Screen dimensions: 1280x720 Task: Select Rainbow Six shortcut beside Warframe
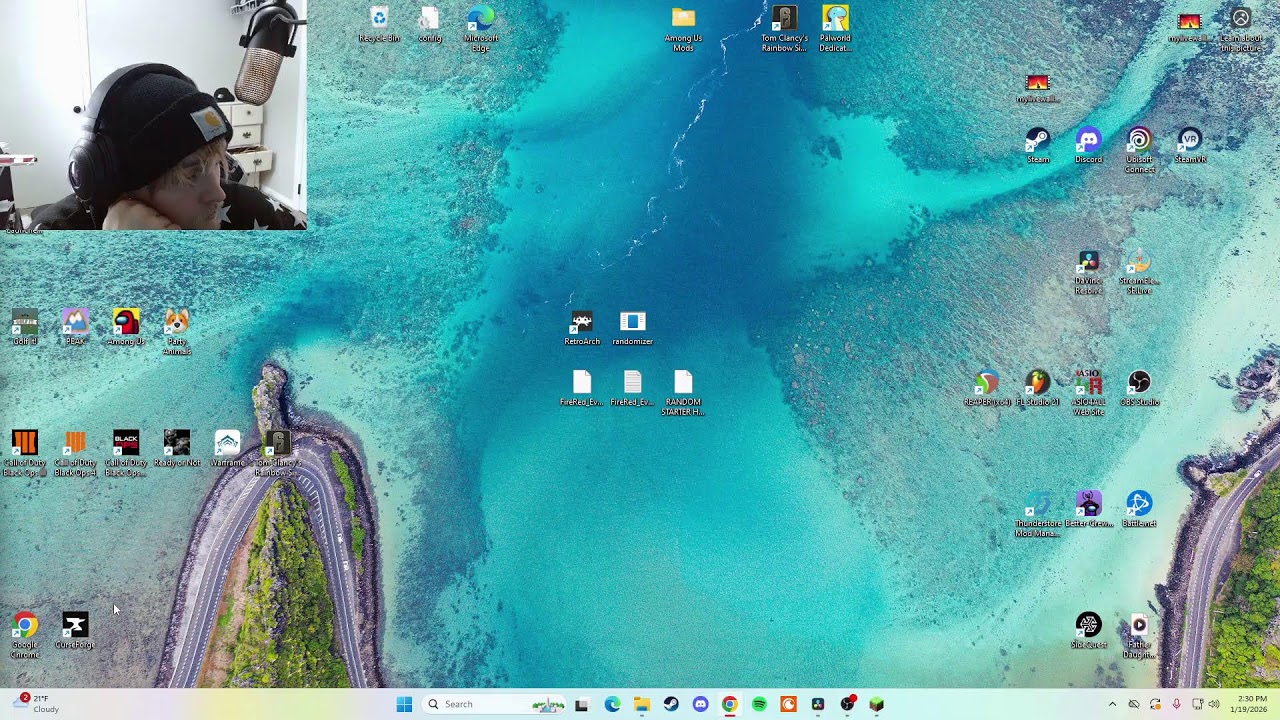pyautogui.click(x=278, y=453)
